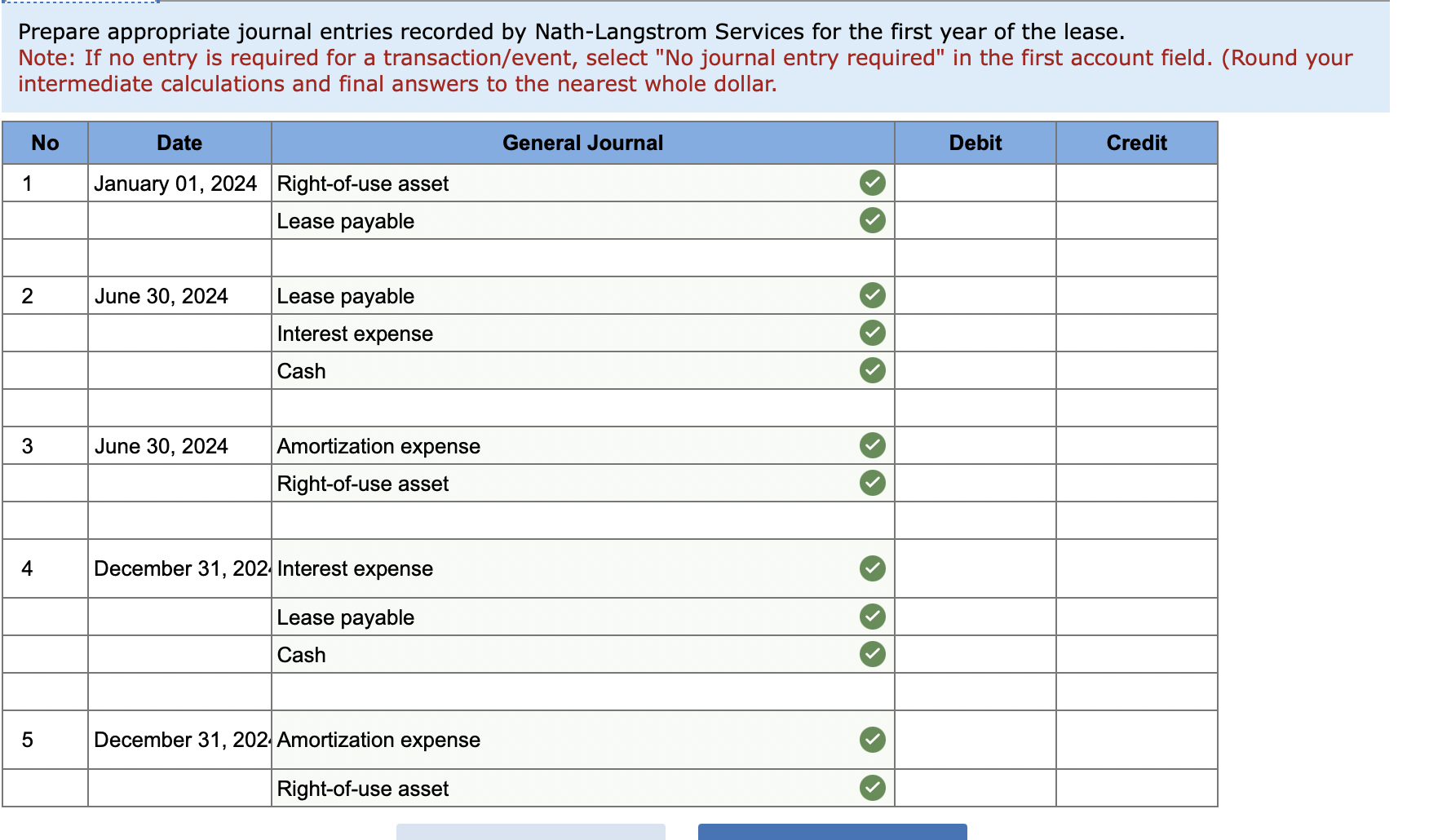The width and height of the screenshot is (1429, 840).
Task: Edit entry 5 Amortization expense account field
Action: pyautogui.click(x=582, y=740)
